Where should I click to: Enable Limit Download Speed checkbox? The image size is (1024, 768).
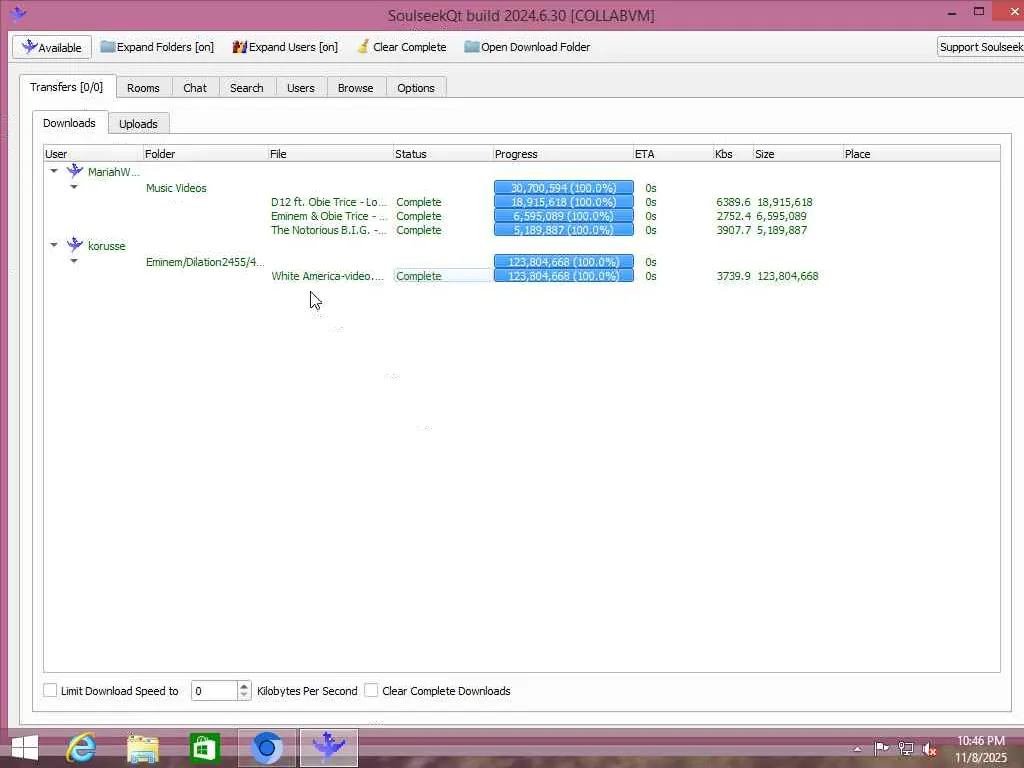pyautogui.click(x=50, y=690)
